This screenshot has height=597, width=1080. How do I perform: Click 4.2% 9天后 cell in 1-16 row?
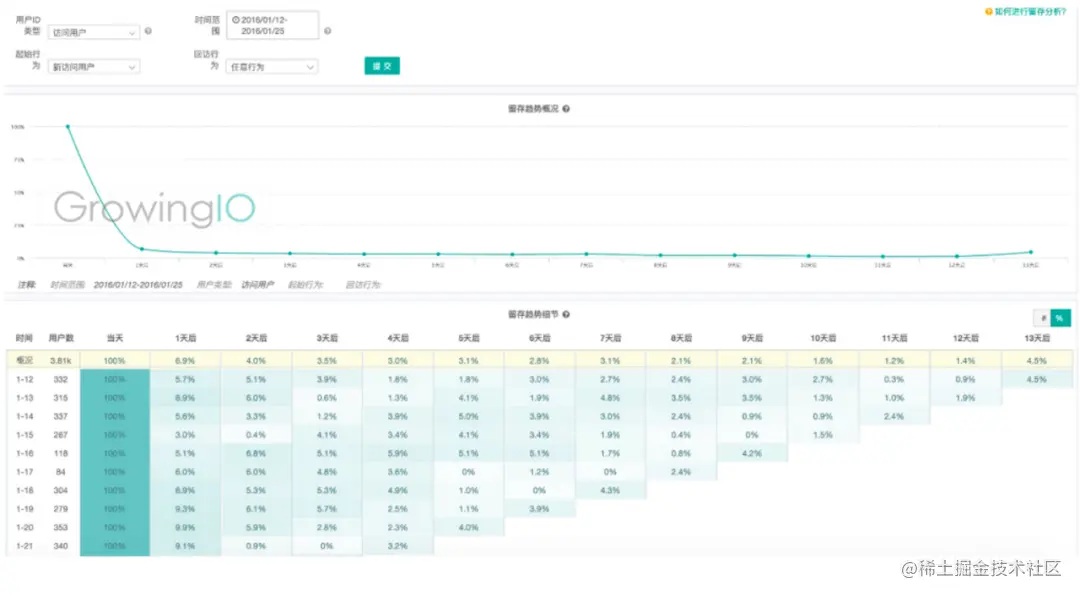[752, 454]
